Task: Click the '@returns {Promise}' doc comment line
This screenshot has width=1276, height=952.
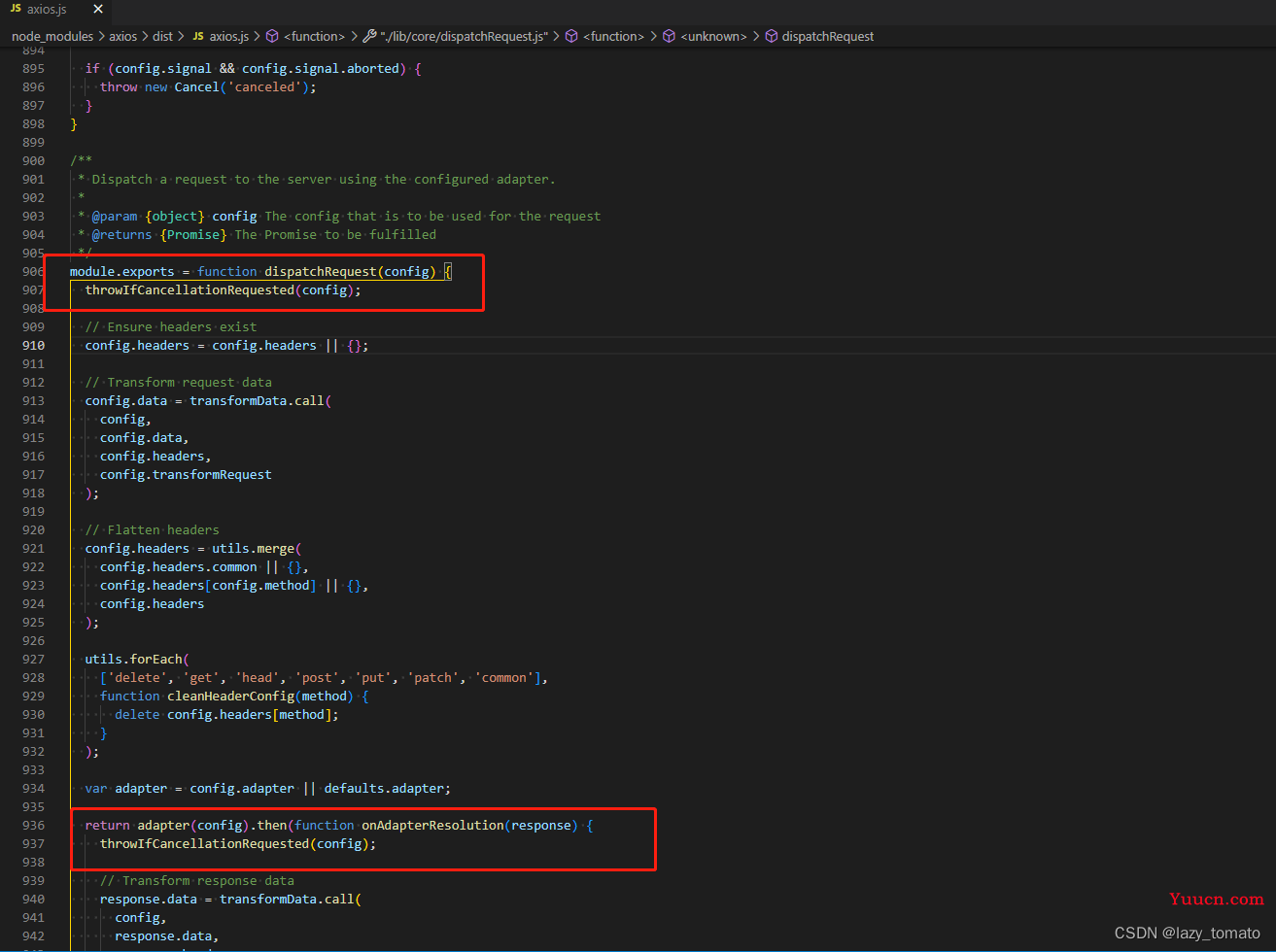Action: pos(258,234)
